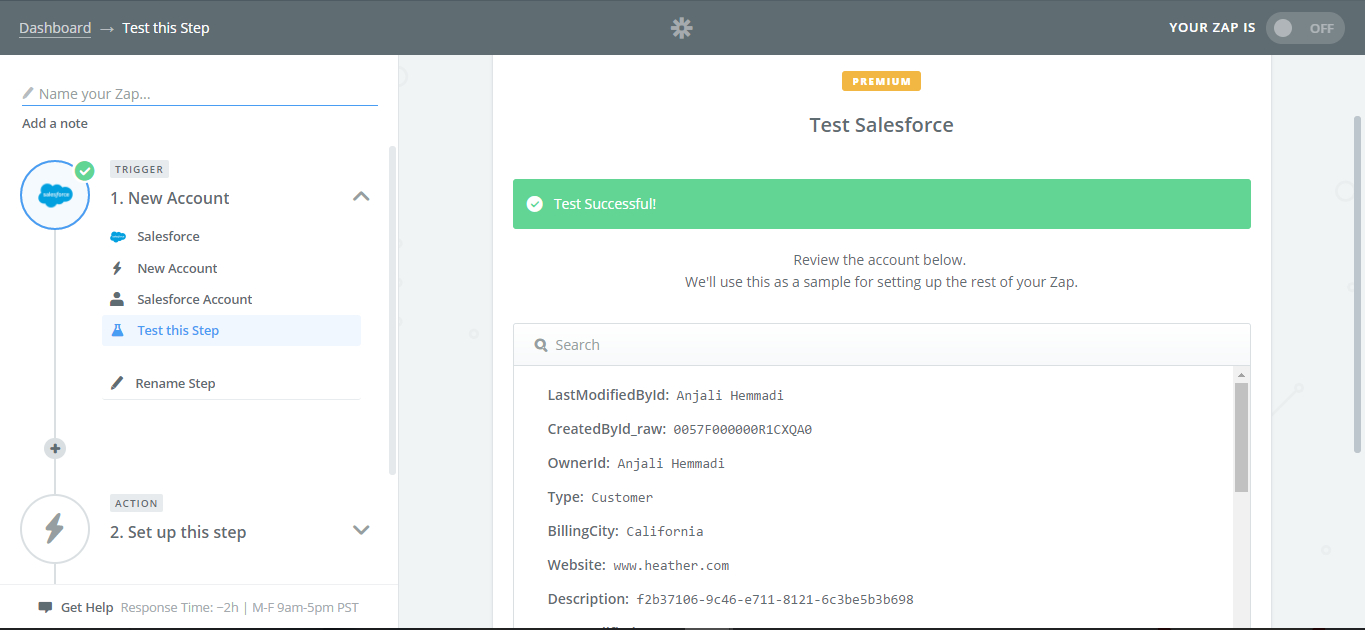Click the sample data list scrollbar thumb
Viewport: 1365px width, 630px height.
(x=1241, y=437)
